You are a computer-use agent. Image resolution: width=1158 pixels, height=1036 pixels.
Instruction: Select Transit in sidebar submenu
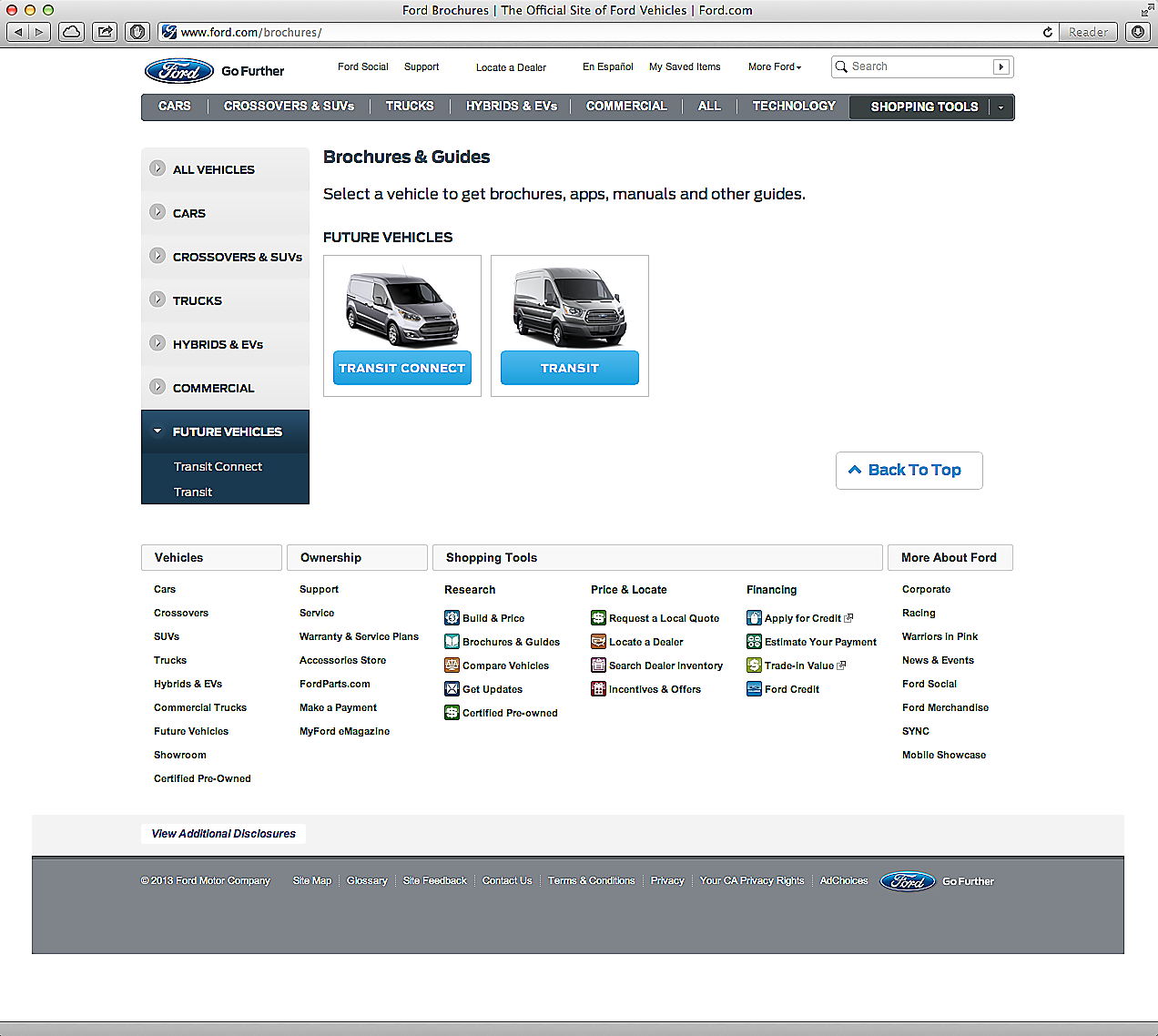193,492
